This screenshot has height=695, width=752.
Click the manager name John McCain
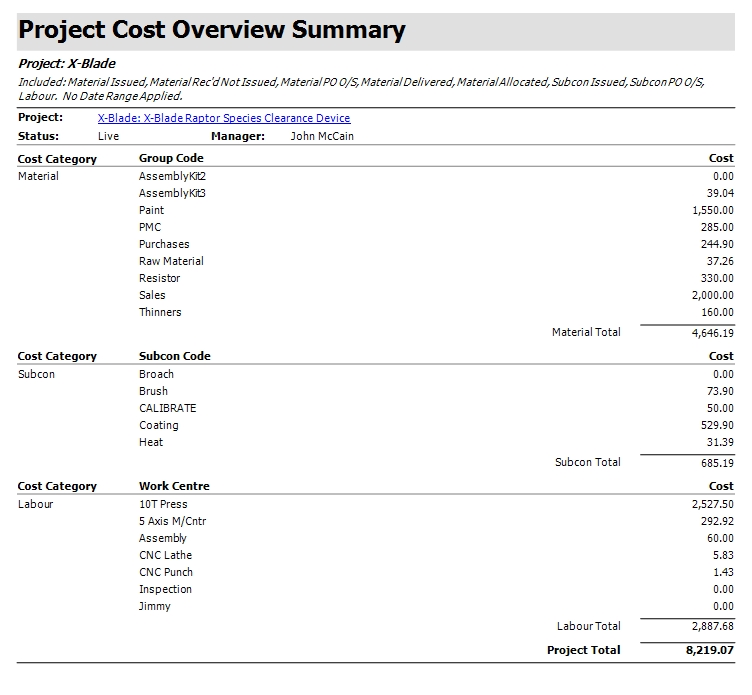[x=322, y=136]
